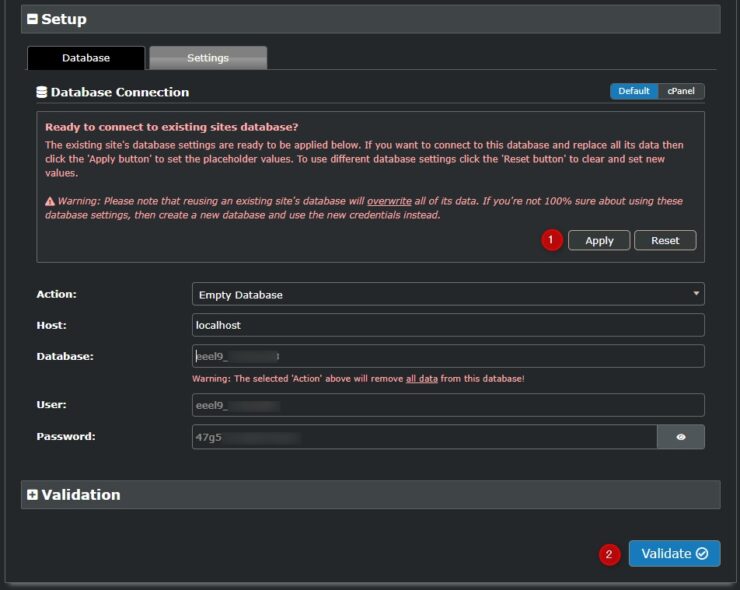Switch to the Database tab
This screenshot has height=590, width=740.
86,58
